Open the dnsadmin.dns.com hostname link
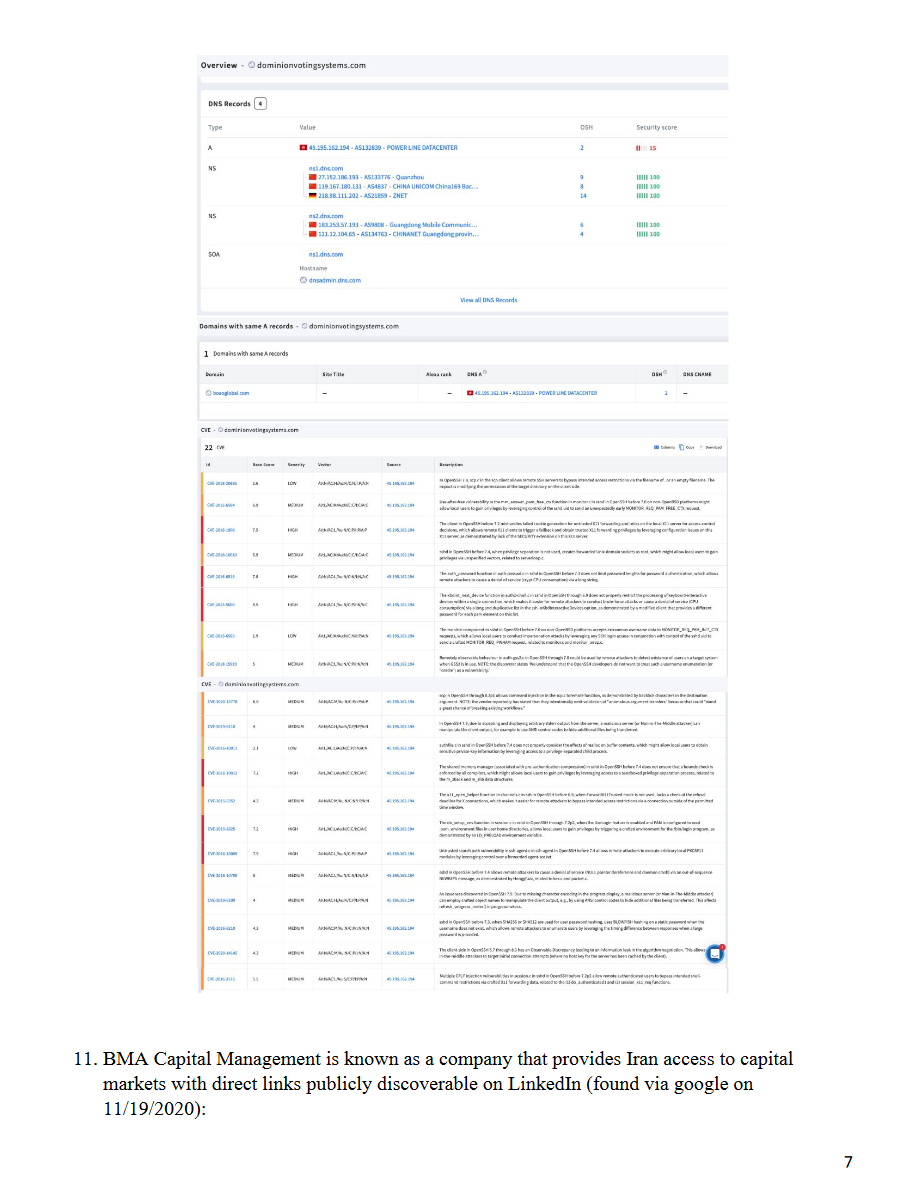This screenshot has width=914, height=1179. 334,280
